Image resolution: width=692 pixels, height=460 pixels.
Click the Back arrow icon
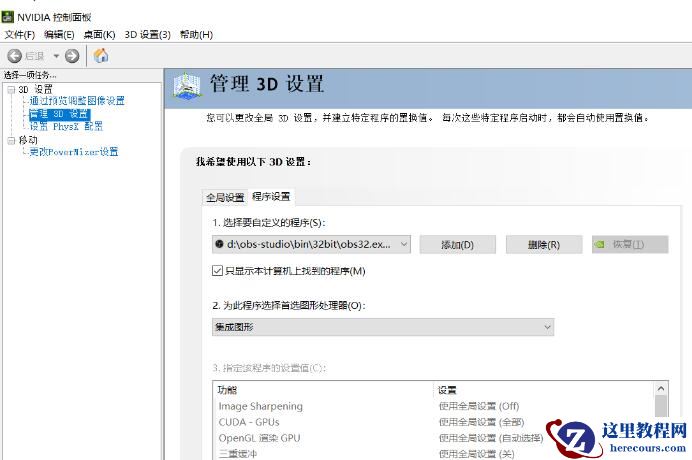coord(14,56)
